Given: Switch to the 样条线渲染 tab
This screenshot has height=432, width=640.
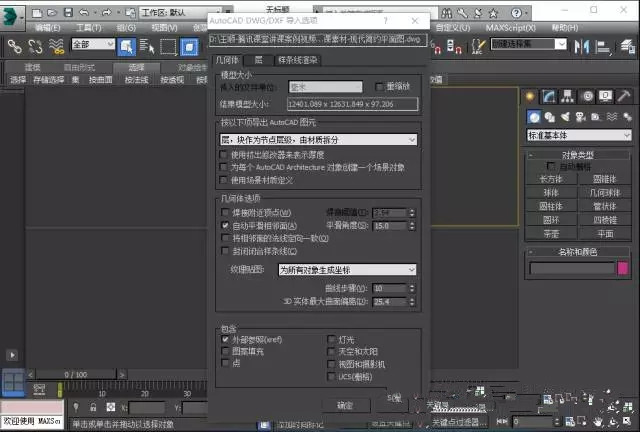Looking at the screenshot, I should click(x=298, y=60).
